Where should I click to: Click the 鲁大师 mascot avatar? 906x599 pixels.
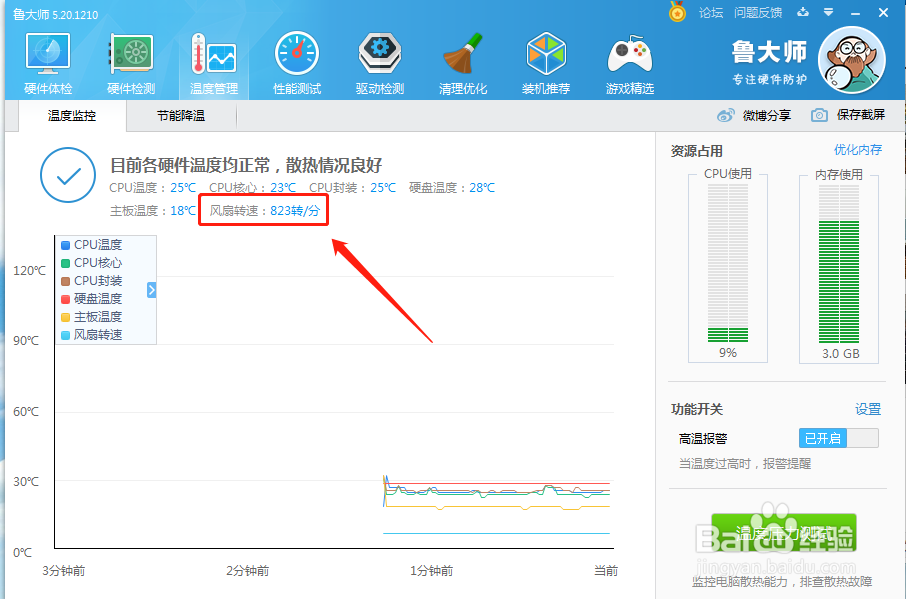[852, 60]
